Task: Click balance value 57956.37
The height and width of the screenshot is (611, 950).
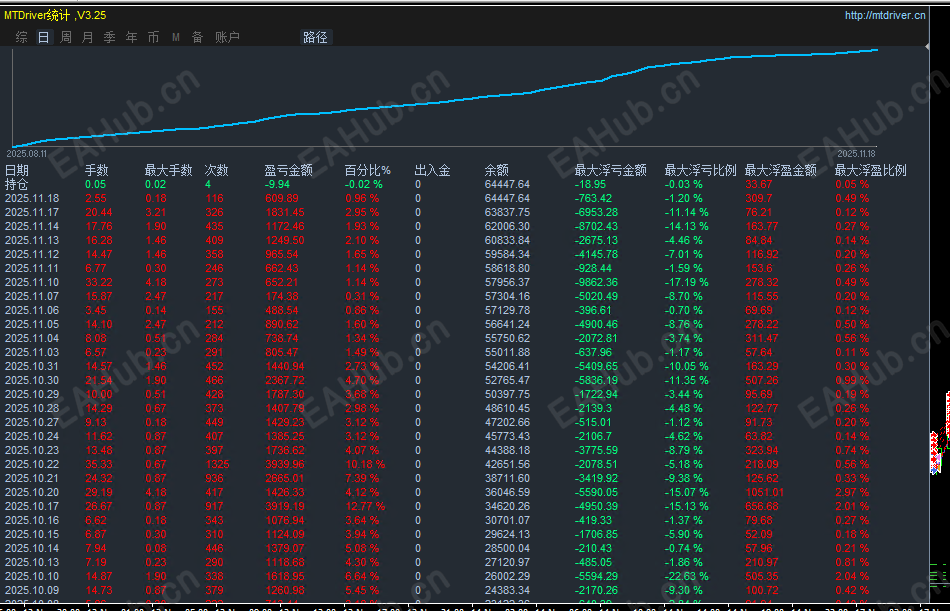Action: tap(507, 282)
